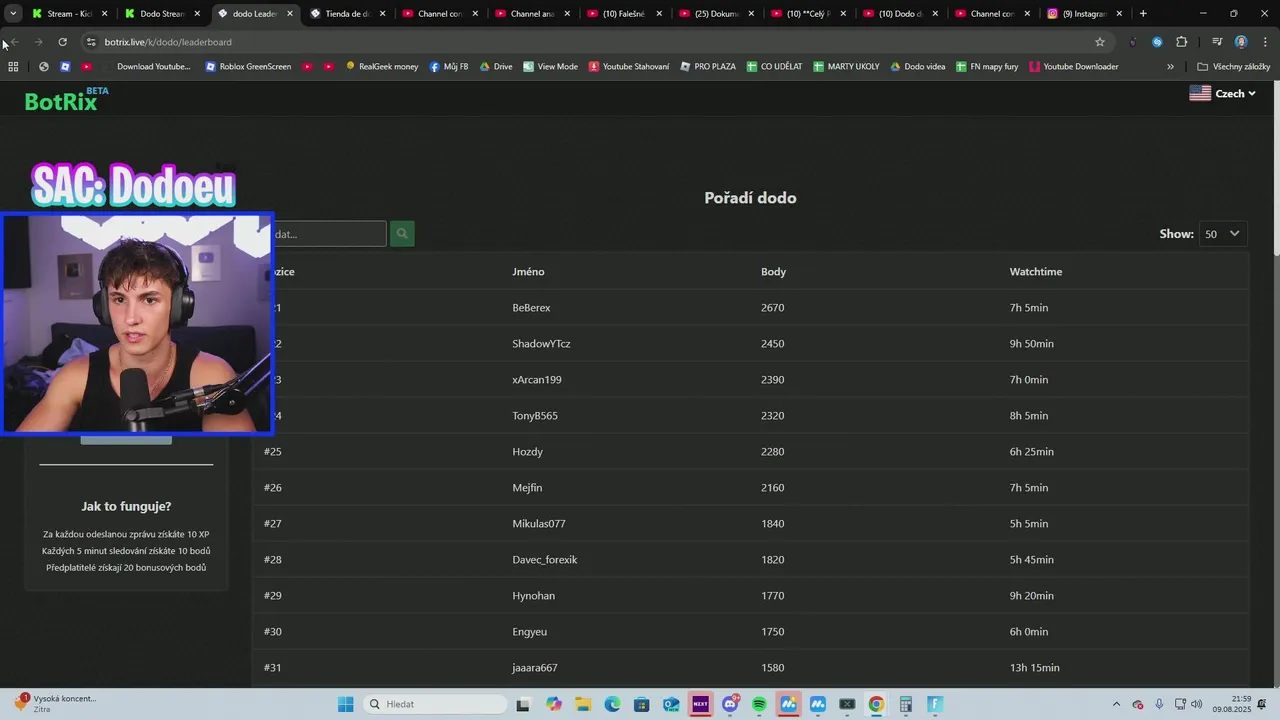
Task: Open the Download Youtube bookmark
Action: point(147,67)
